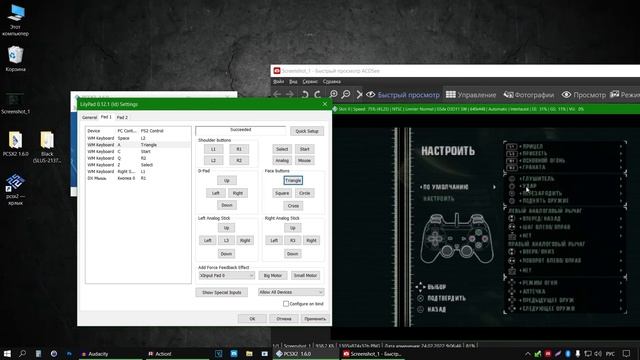The image size is (640, 360).
Task: Switch to the Pad 1 tab
Action: point(106,117)
